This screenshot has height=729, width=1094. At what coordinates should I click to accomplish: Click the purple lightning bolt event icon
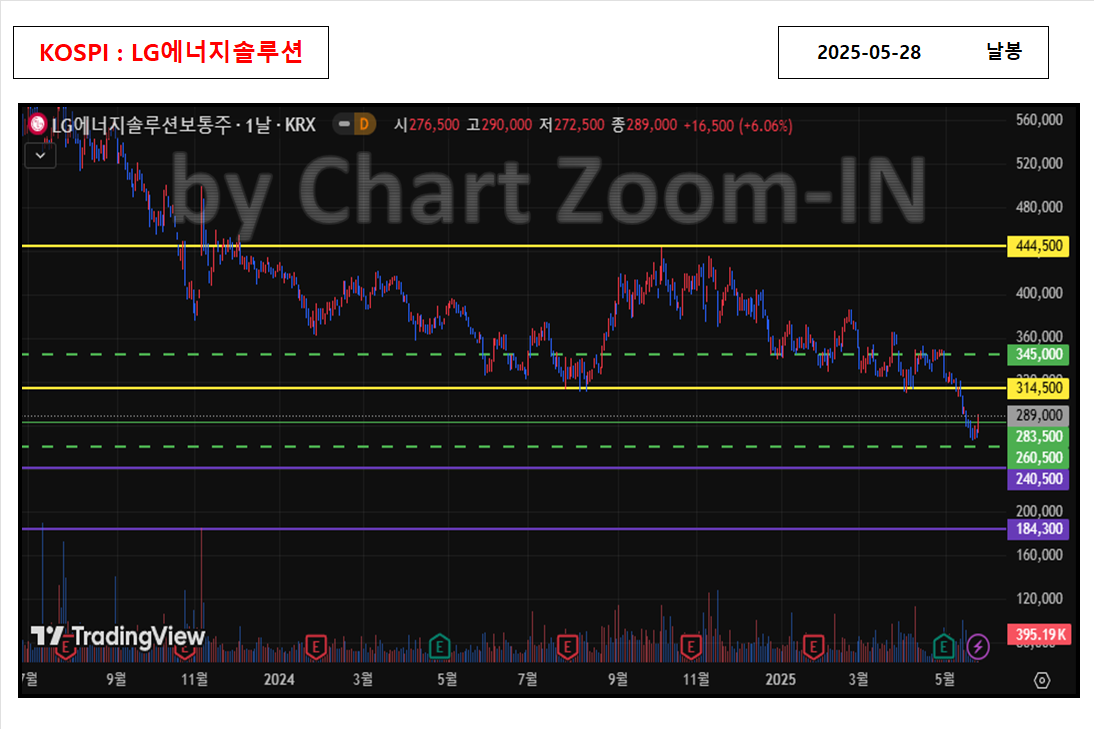point(978,647)
